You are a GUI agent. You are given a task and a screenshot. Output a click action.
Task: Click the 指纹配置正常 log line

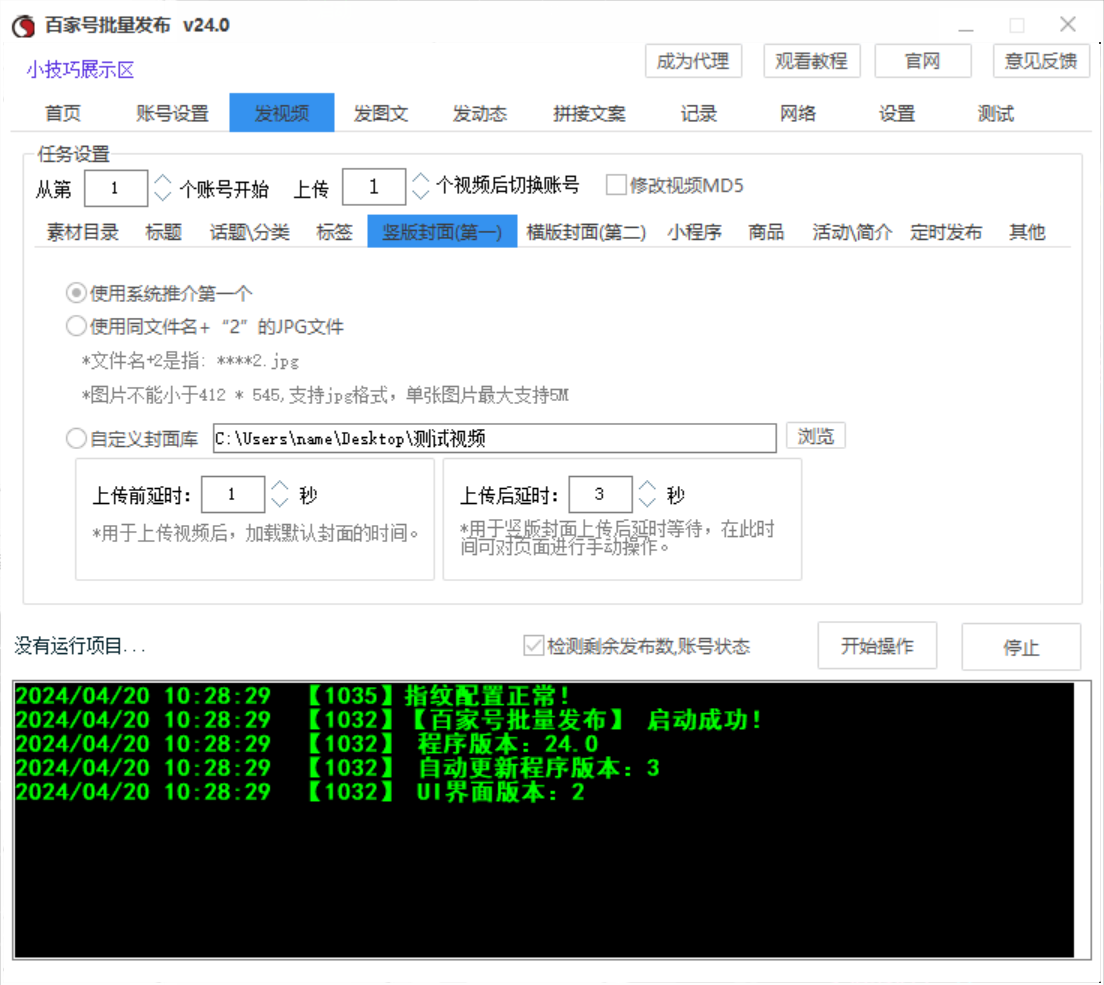[292, 696]
